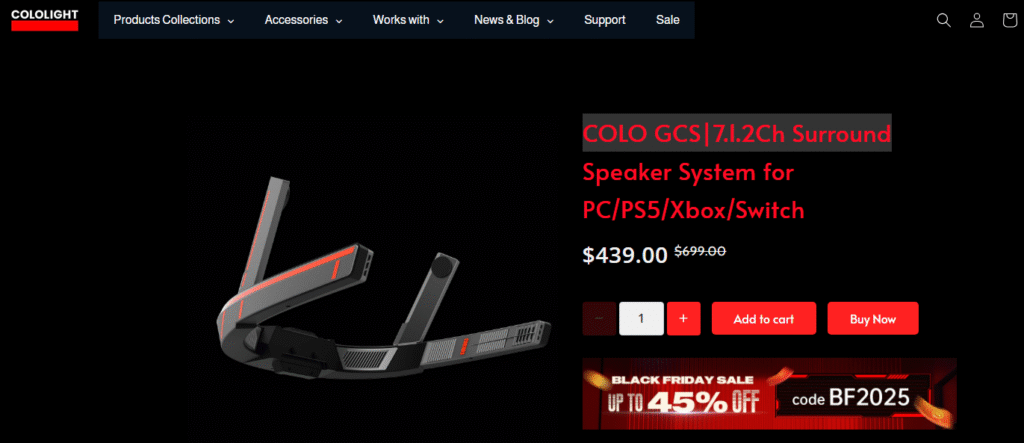Click the Buy Now button
The width and height of the screenshot is (1024, 443).
pyautogui.click(x=872, y=318)
